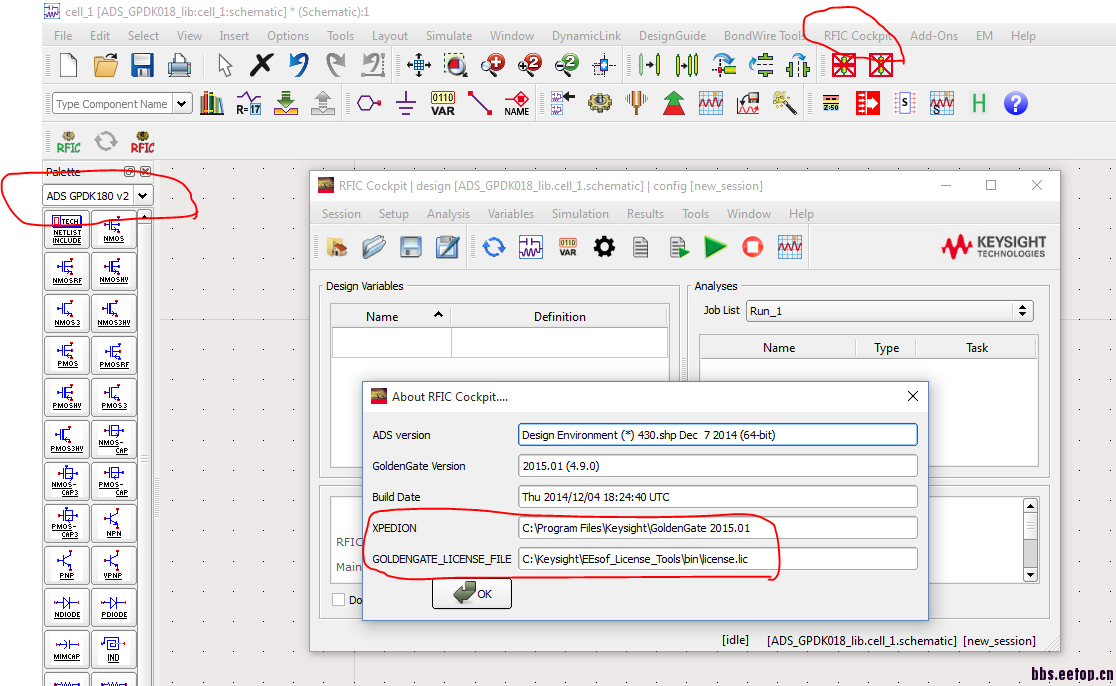This screenshot has width=1116, height=686.
Task: Click the GoldenGate Version field
Action: (x=717, y=466)
